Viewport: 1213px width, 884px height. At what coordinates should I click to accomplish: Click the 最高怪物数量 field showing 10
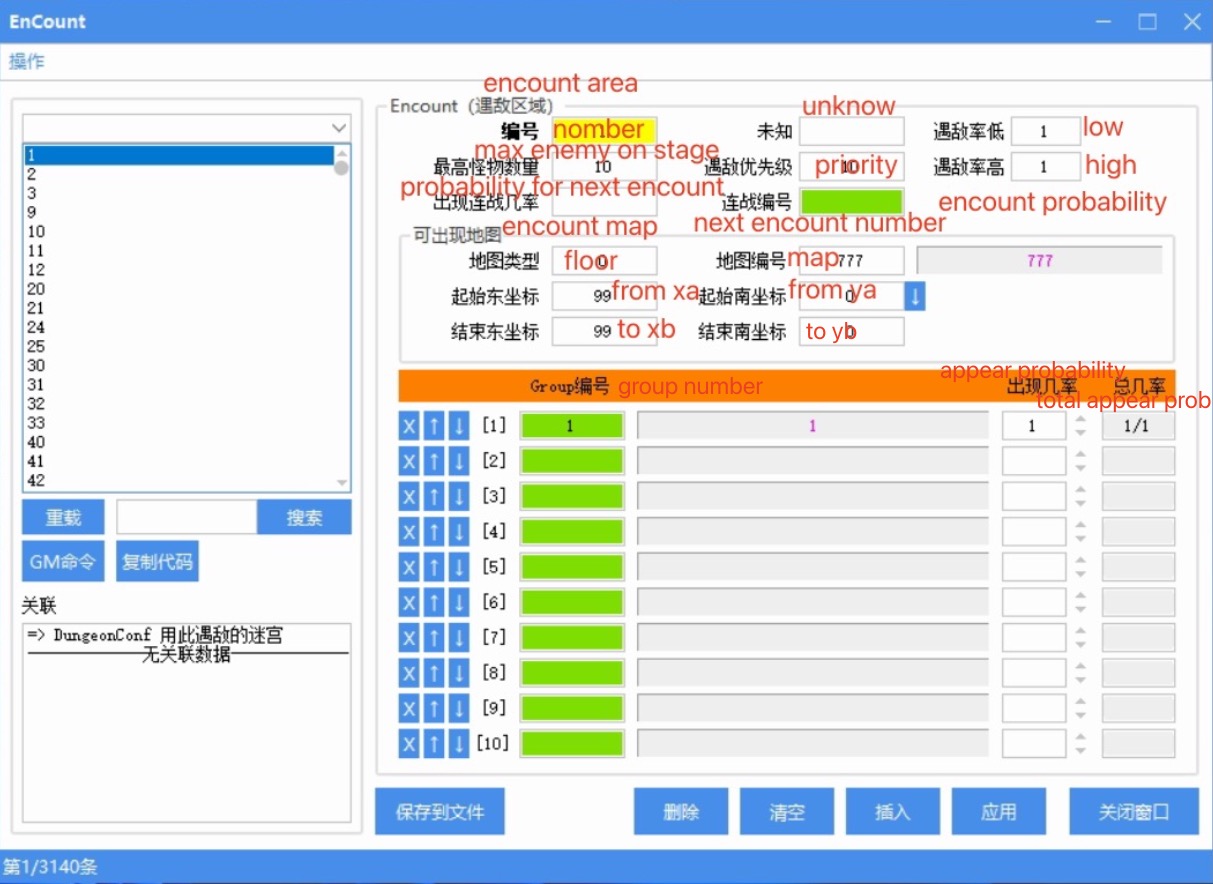click(604, 167)
